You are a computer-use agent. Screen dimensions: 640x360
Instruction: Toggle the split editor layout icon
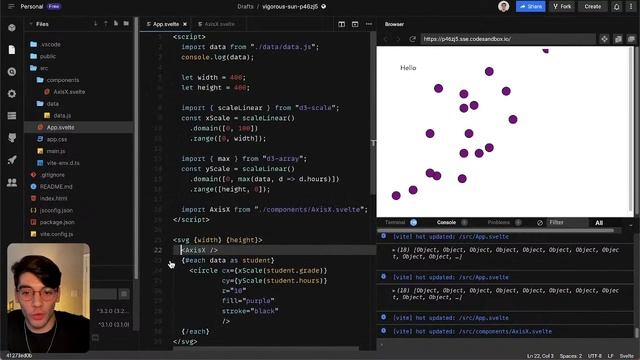coord(342,24)
